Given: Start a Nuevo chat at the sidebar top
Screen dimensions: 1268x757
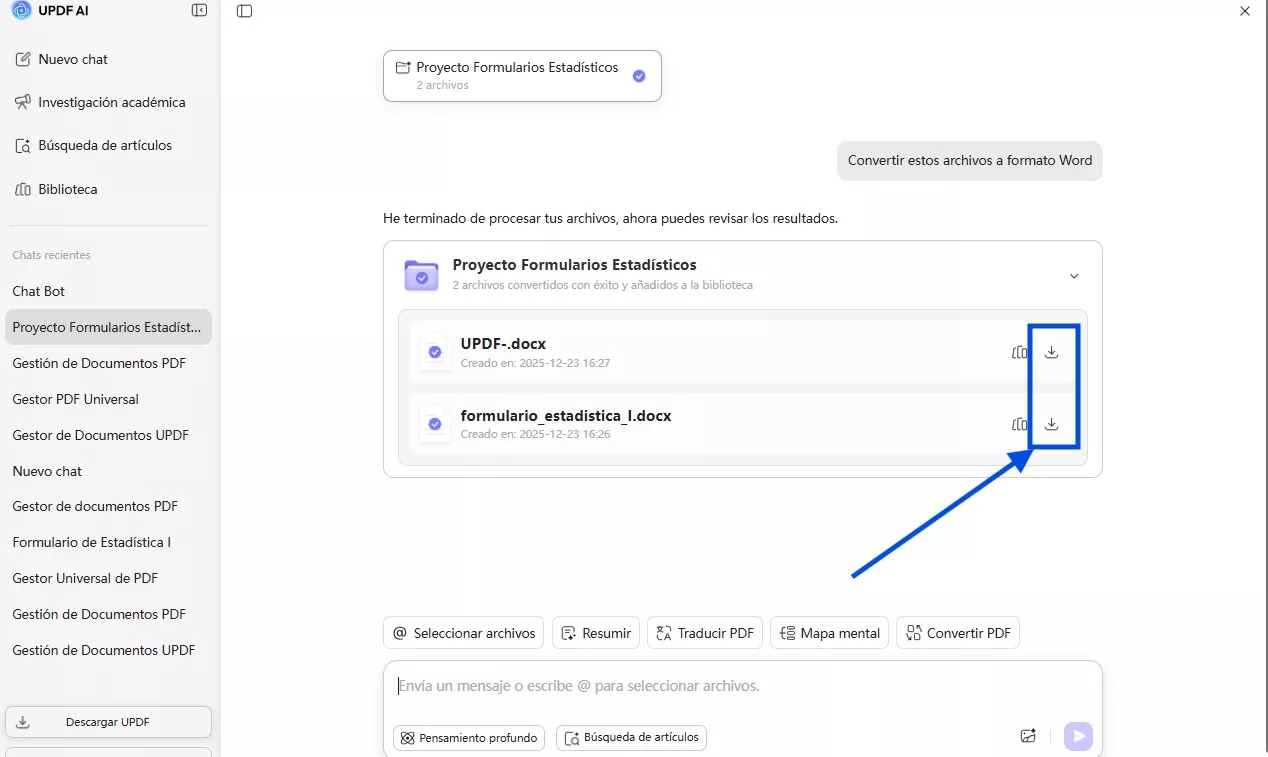Looking at the screenshot, I should pos(72,59).
